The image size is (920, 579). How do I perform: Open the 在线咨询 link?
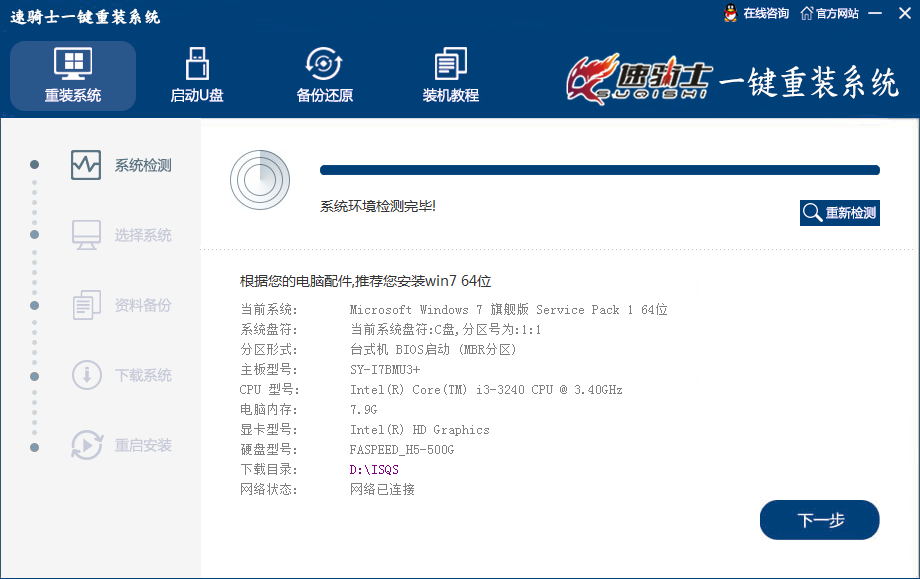click(766, 13)
